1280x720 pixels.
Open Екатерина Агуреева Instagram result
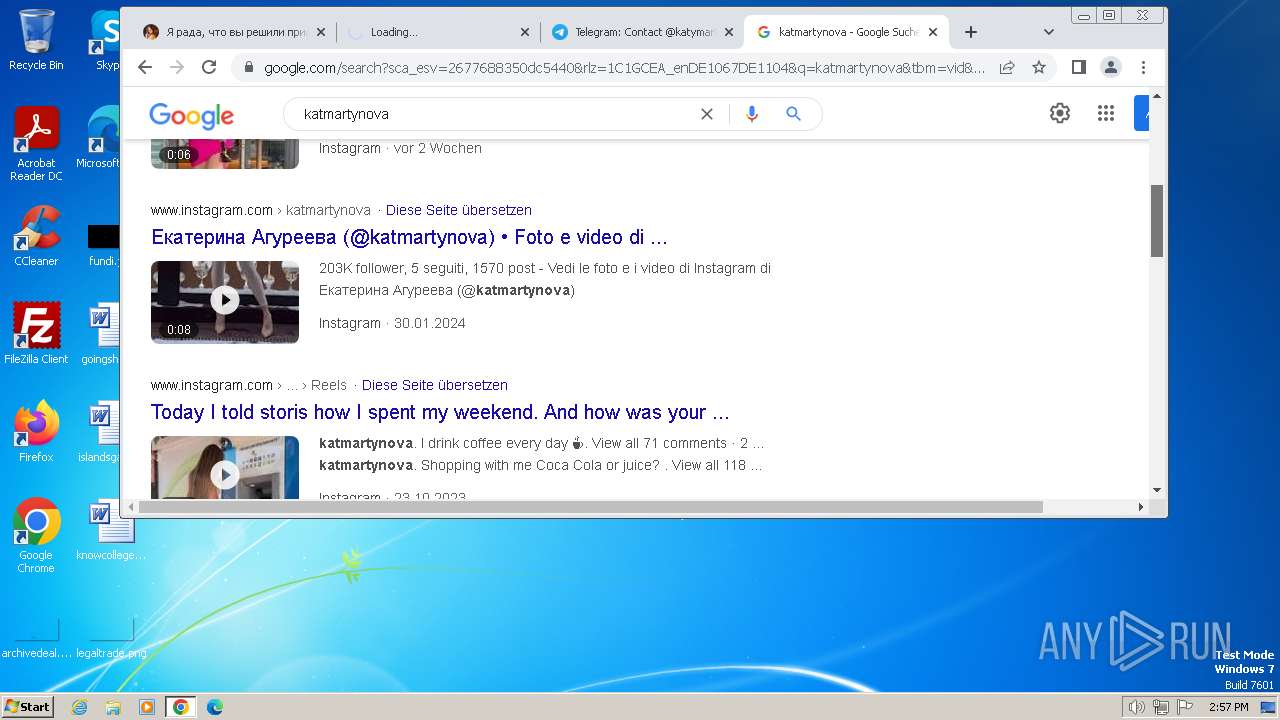click(409, 238)
